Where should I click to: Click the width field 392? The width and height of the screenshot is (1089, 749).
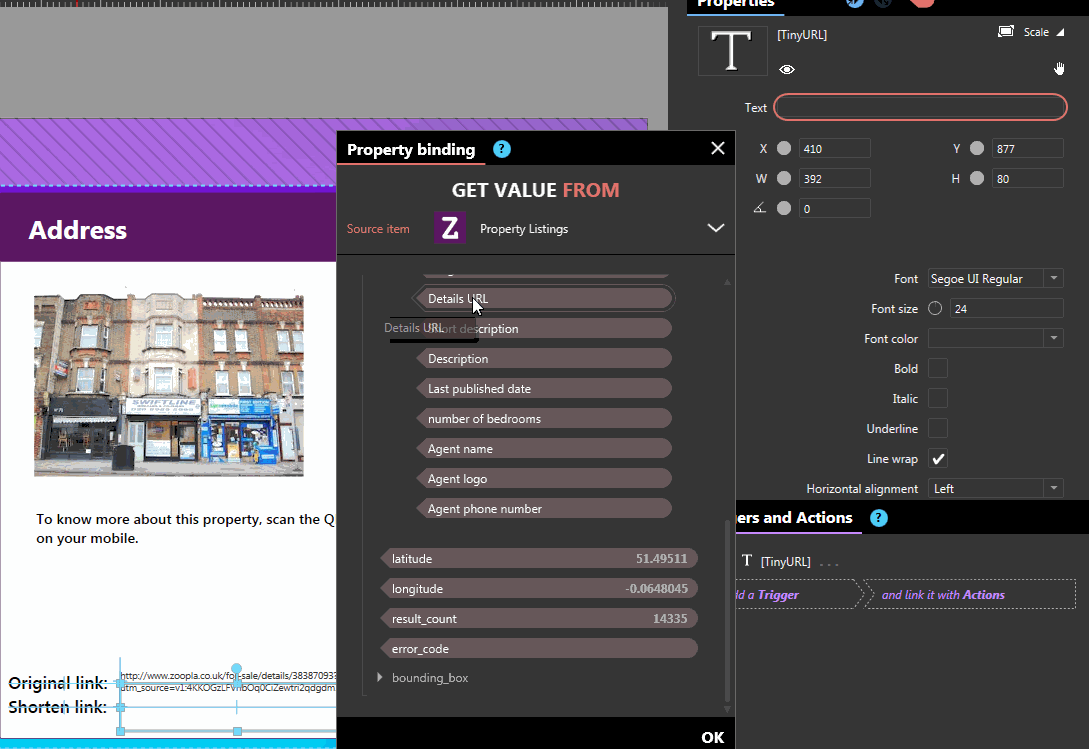(834, 179)
